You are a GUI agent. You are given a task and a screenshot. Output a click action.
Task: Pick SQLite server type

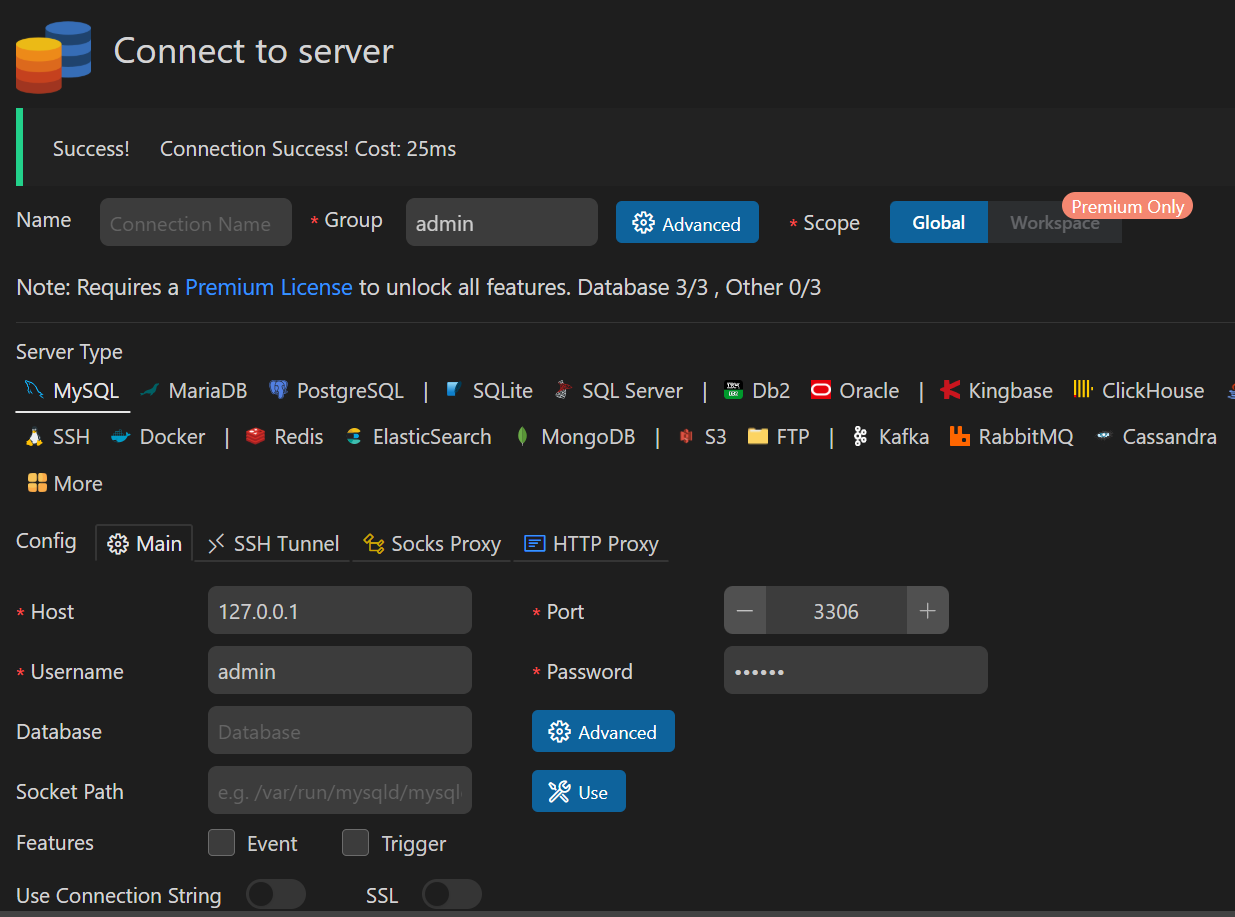tap(489, 391)
